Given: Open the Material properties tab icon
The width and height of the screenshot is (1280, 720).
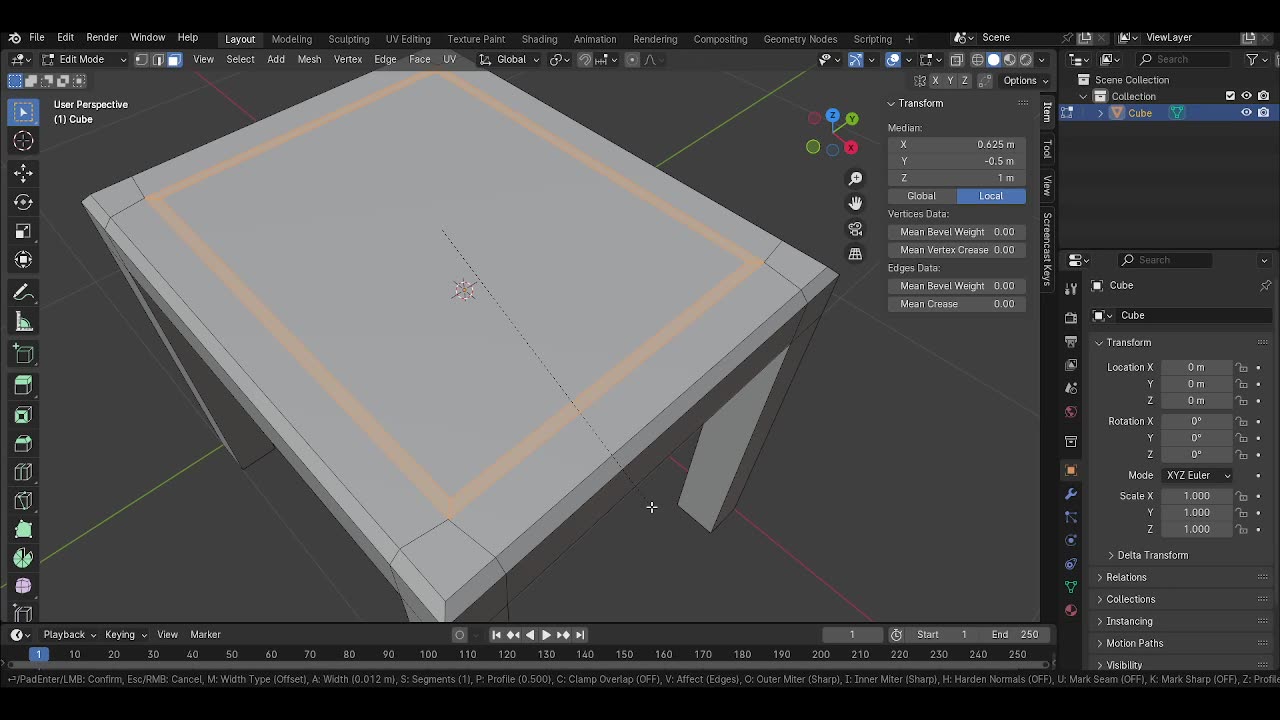Looking at the screenshot, I should click(x=1071, y=610).
